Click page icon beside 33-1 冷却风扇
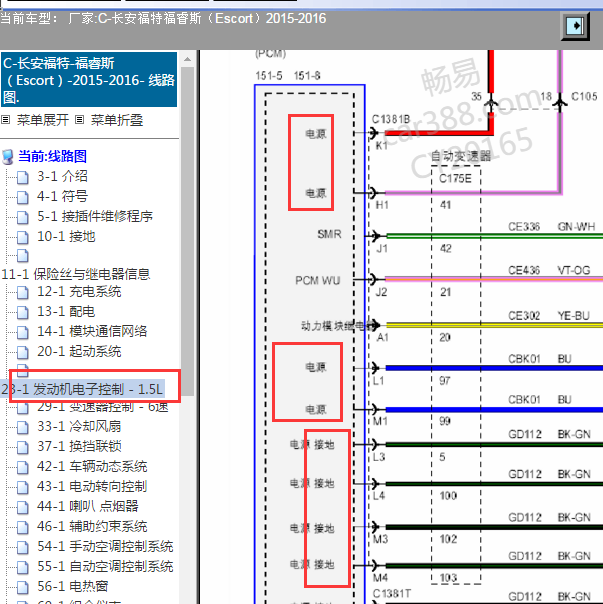The image size is (603, 604). click(x=23, y=428)
